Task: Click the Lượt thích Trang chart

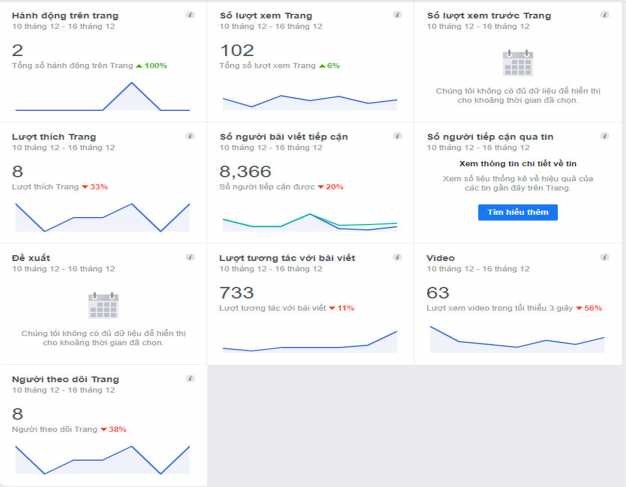Action: [102, 217]
